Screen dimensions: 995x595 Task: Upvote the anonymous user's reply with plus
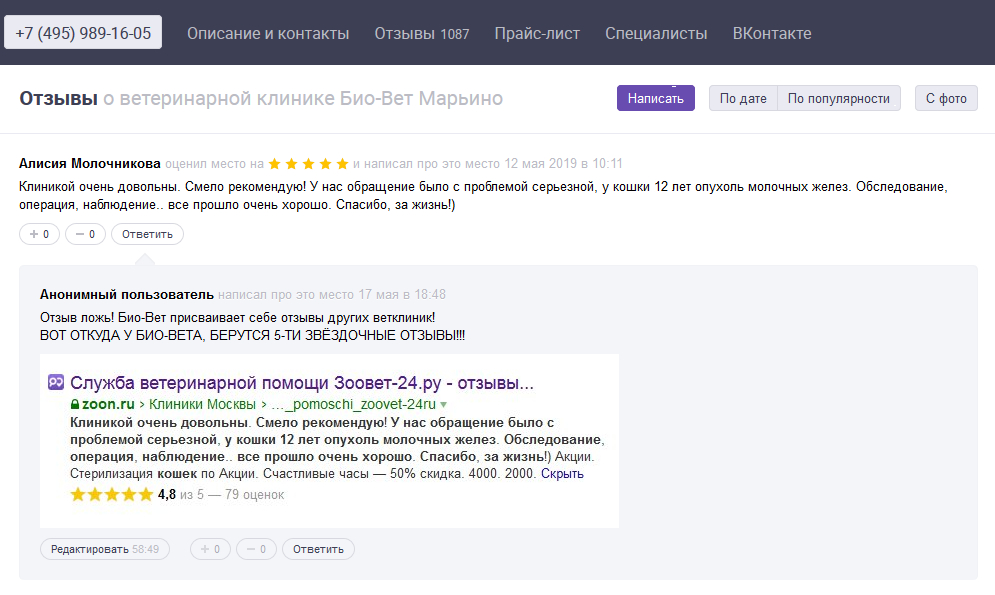[x=210, y=549]
